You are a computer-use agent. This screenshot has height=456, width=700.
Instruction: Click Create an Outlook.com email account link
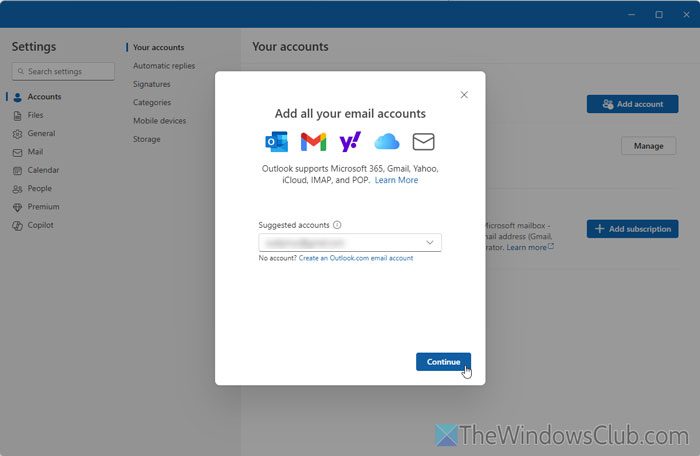[356, 258]
